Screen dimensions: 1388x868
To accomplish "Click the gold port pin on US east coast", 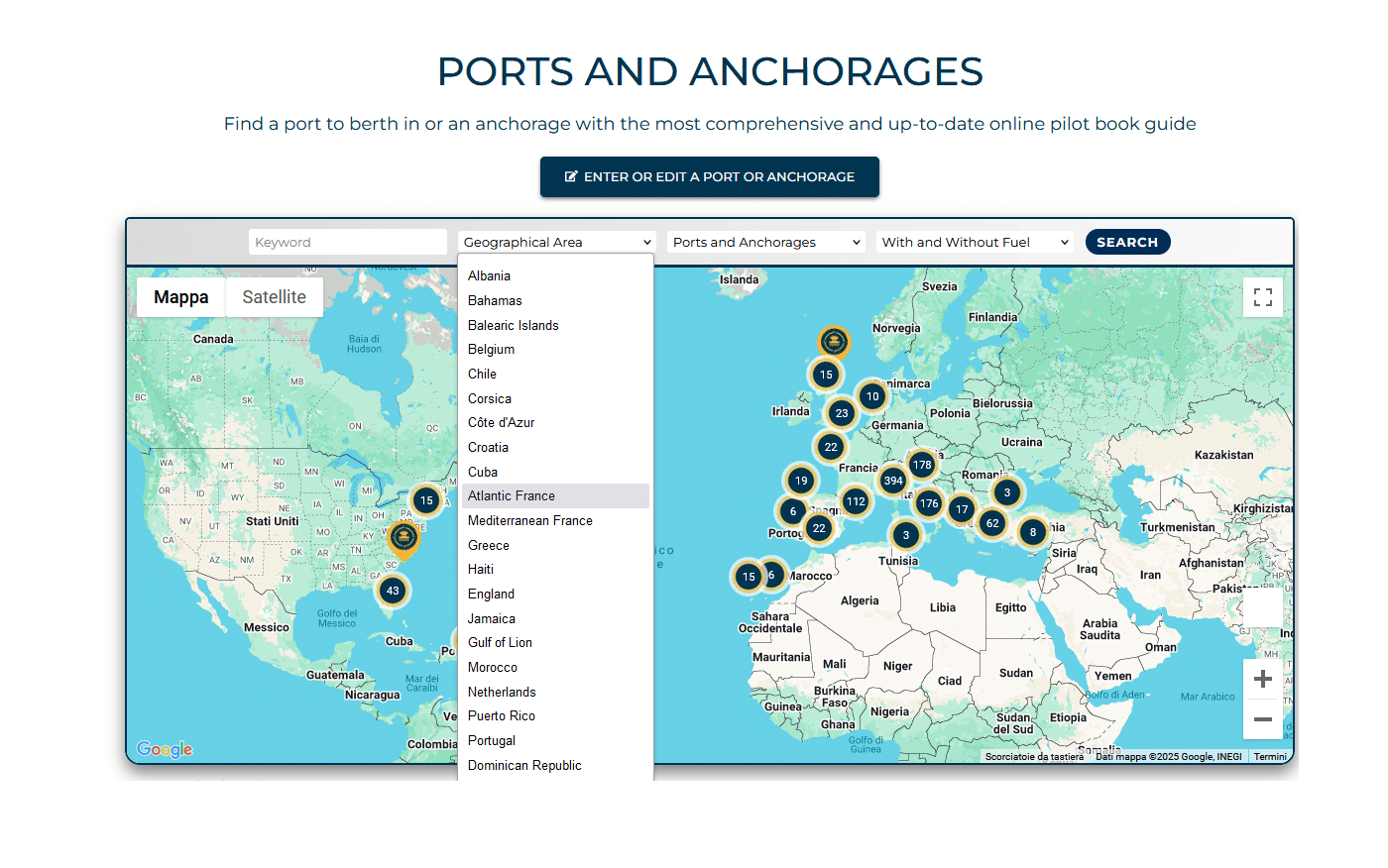I will (x=404, y=539).
